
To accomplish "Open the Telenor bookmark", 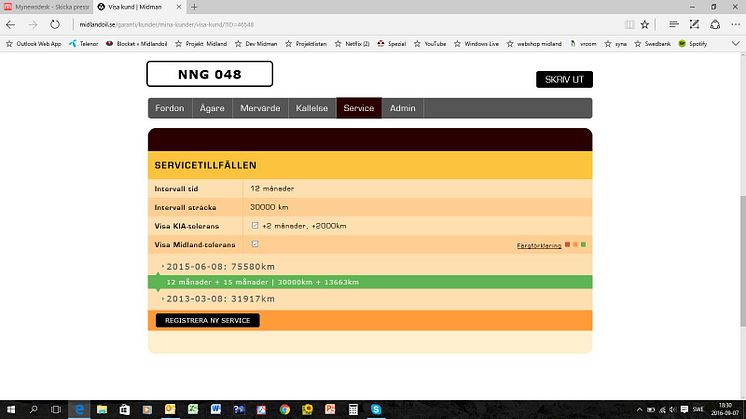I will point(84,44).
